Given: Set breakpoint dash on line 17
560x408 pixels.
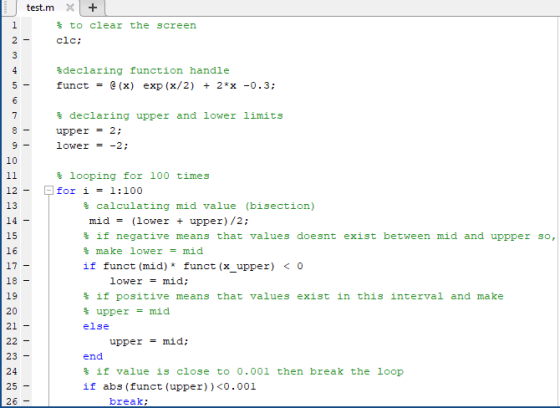Looking at the screenshot, I should point(26,265).
